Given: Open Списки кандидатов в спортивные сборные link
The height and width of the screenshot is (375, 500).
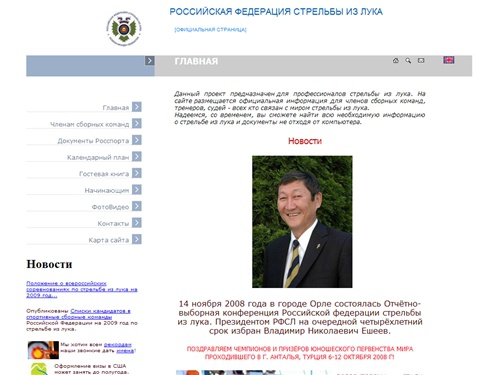Looking at the screenshot, I should point(78,314).
